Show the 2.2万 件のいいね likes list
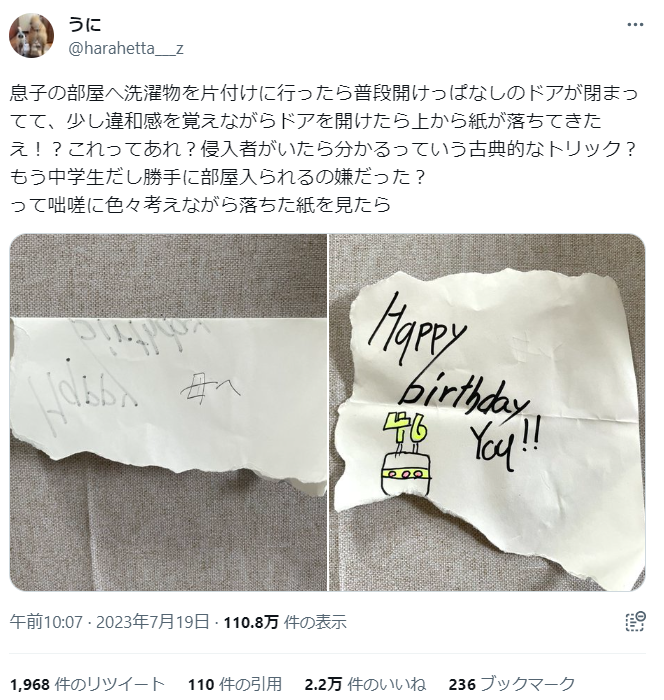 click(365, 684)
